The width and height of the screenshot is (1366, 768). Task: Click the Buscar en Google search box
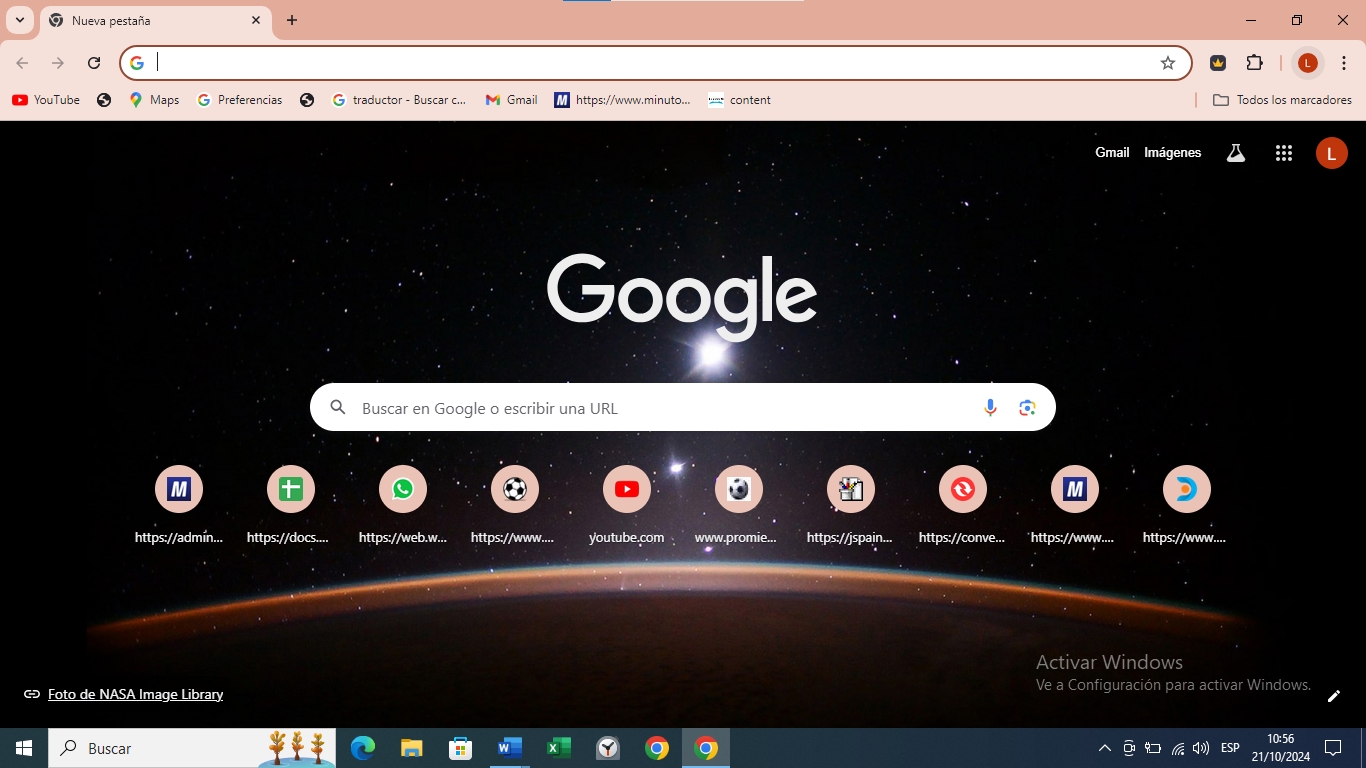[x=683, y=408]
